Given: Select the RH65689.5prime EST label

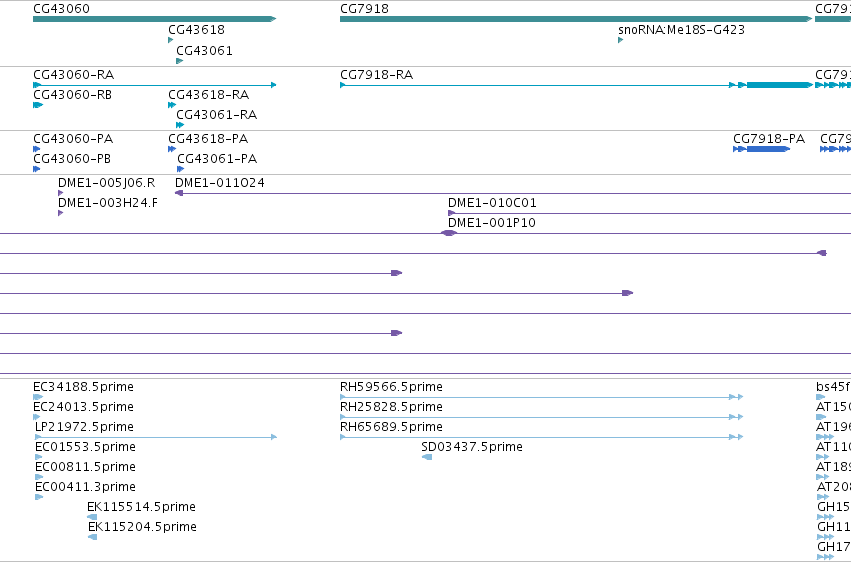Looking at the screenshot, I should click(x=391, y=427).
